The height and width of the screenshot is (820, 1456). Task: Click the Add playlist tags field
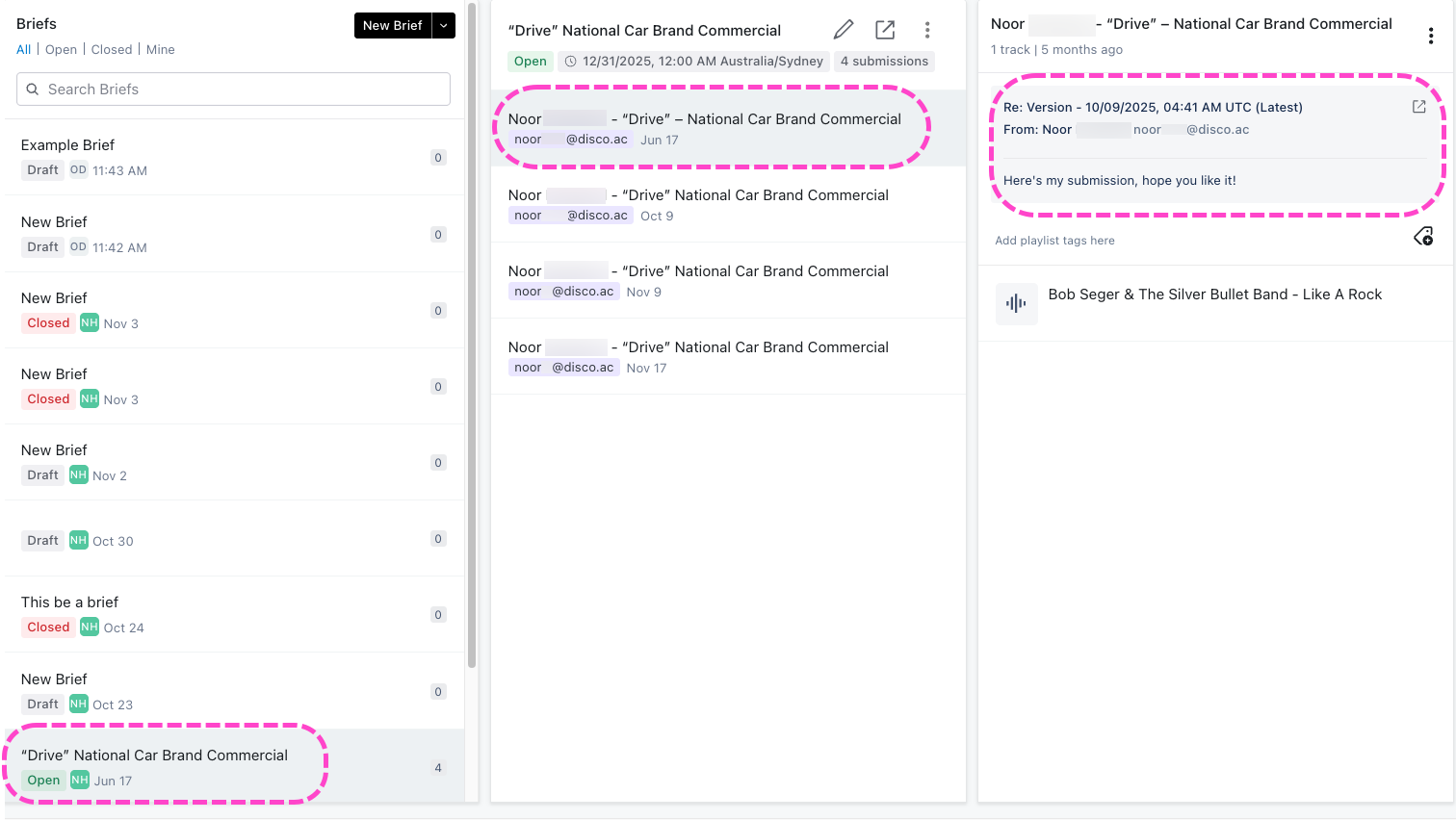click(x=1054, y=241)
